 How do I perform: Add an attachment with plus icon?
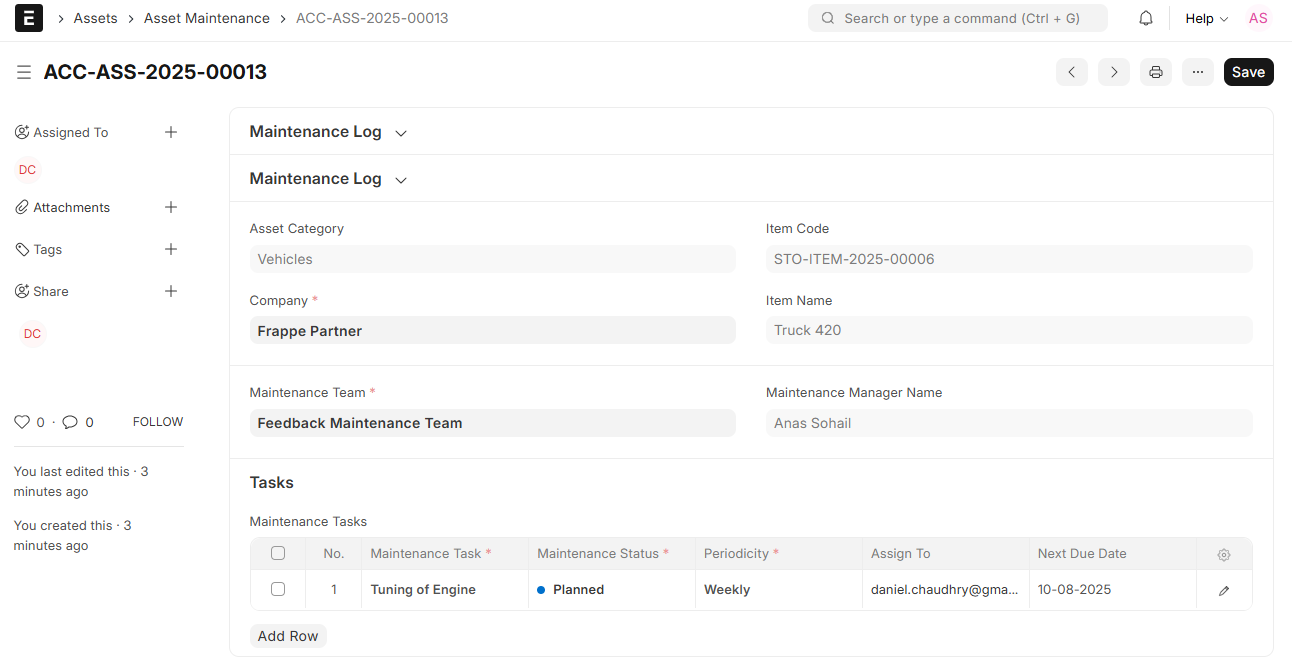coord(171,207)
